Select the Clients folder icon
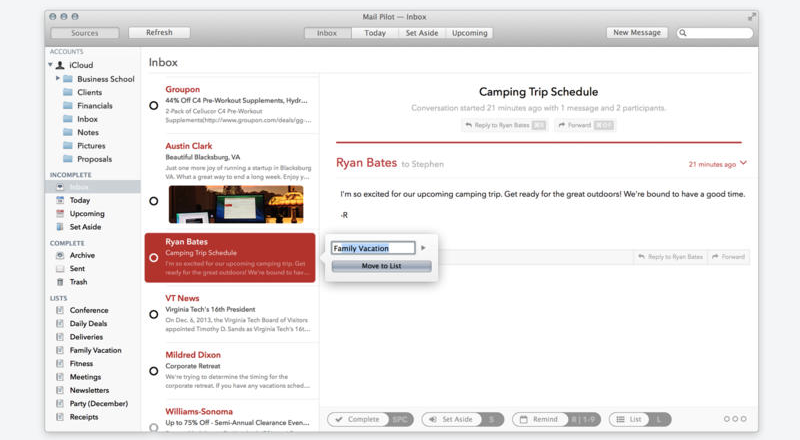 [67, 92]
